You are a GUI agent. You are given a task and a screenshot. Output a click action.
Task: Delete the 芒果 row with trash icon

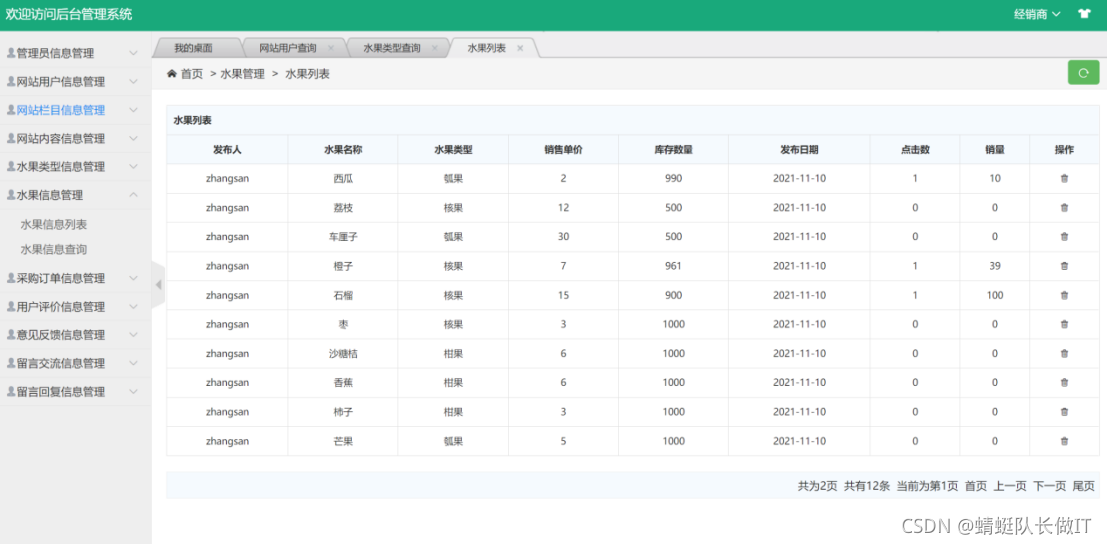point(1064,441)
